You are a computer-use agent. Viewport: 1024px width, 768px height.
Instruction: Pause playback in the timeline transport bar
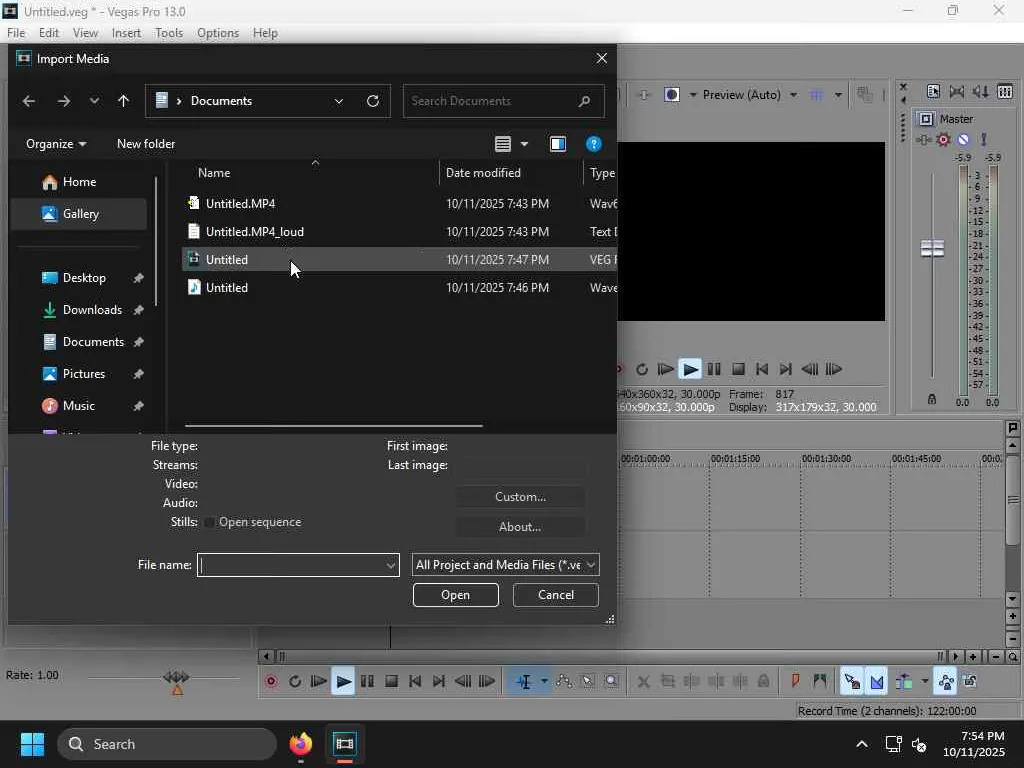368,682
